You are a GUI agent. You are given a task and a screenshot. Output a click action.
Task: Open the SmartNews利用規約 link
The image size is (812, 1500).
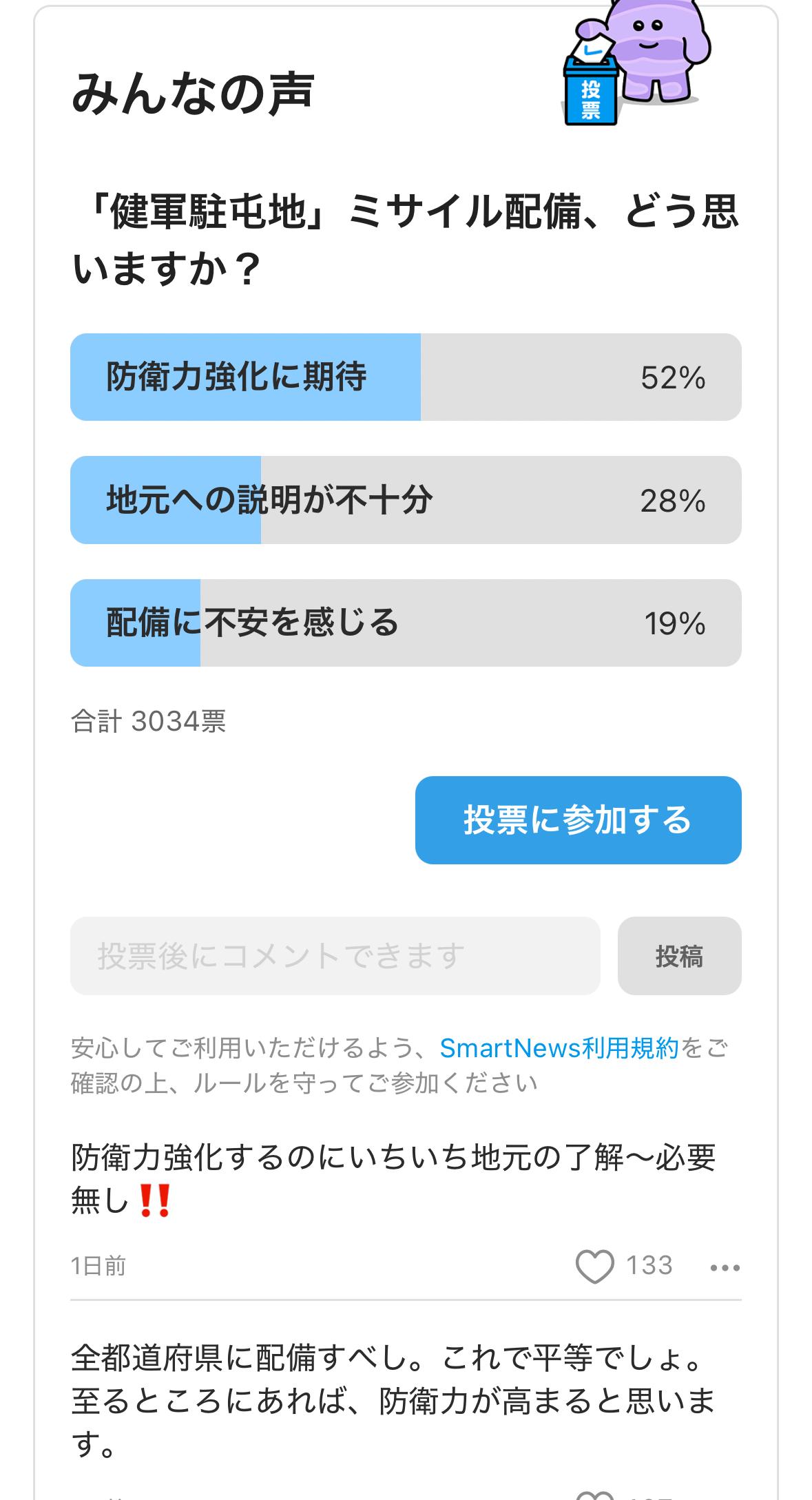point(559,1048)
